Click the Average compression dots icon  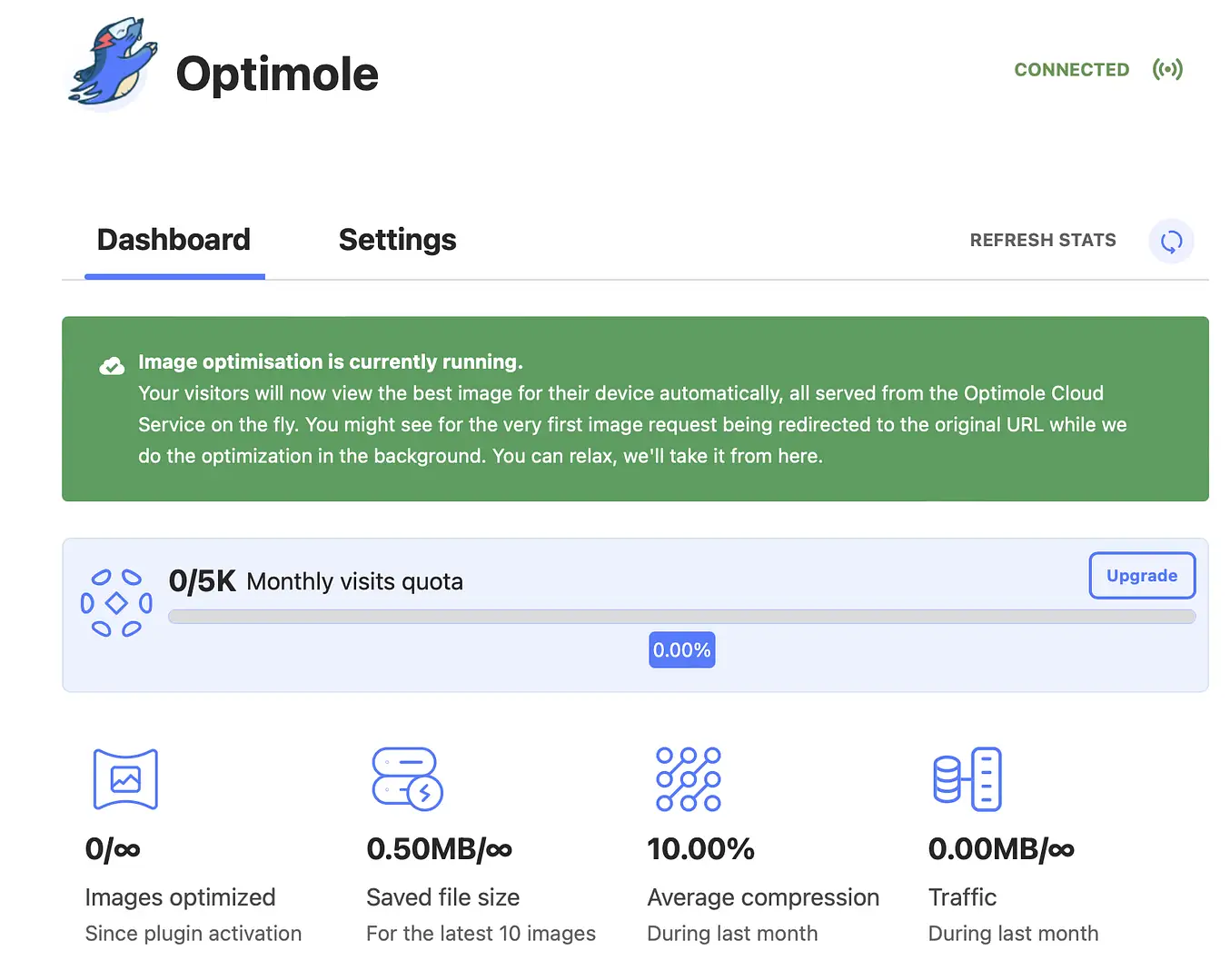pyautogui.click(x=688, y=778)
